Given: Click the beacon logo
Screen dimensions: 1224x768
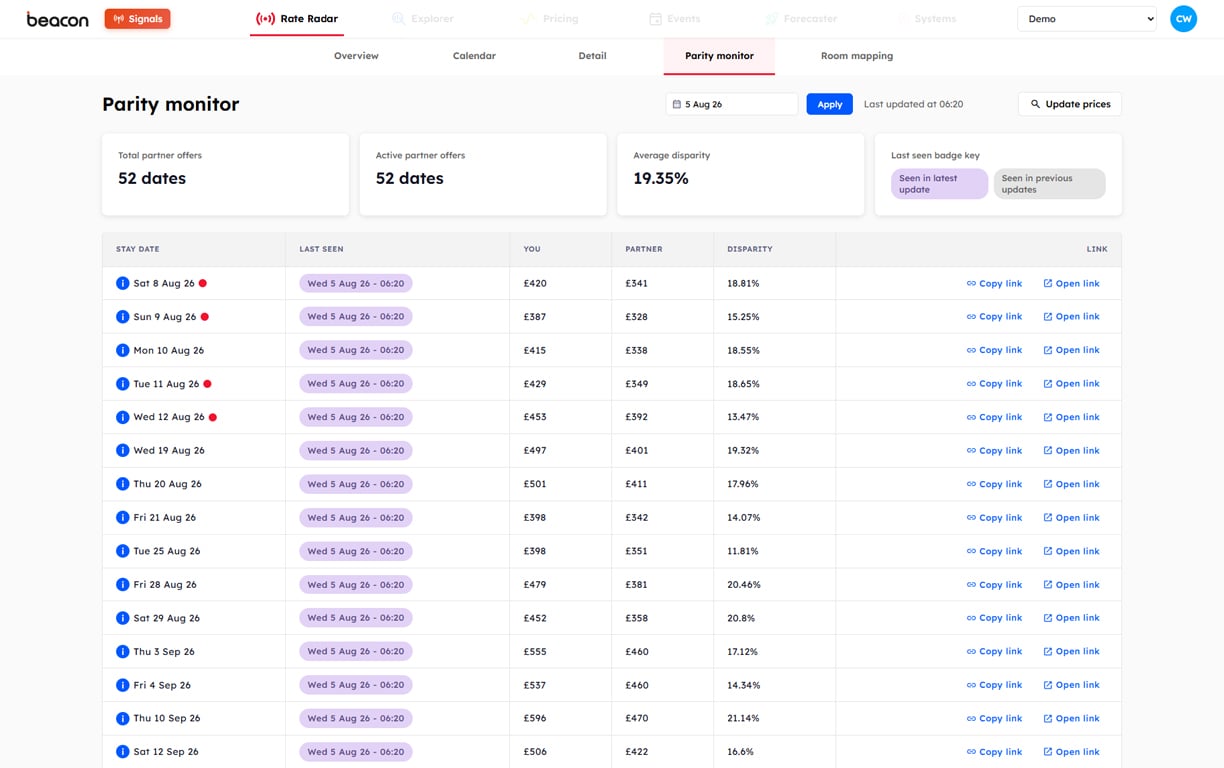Looking at the screenshot, I should coord(57,19).
